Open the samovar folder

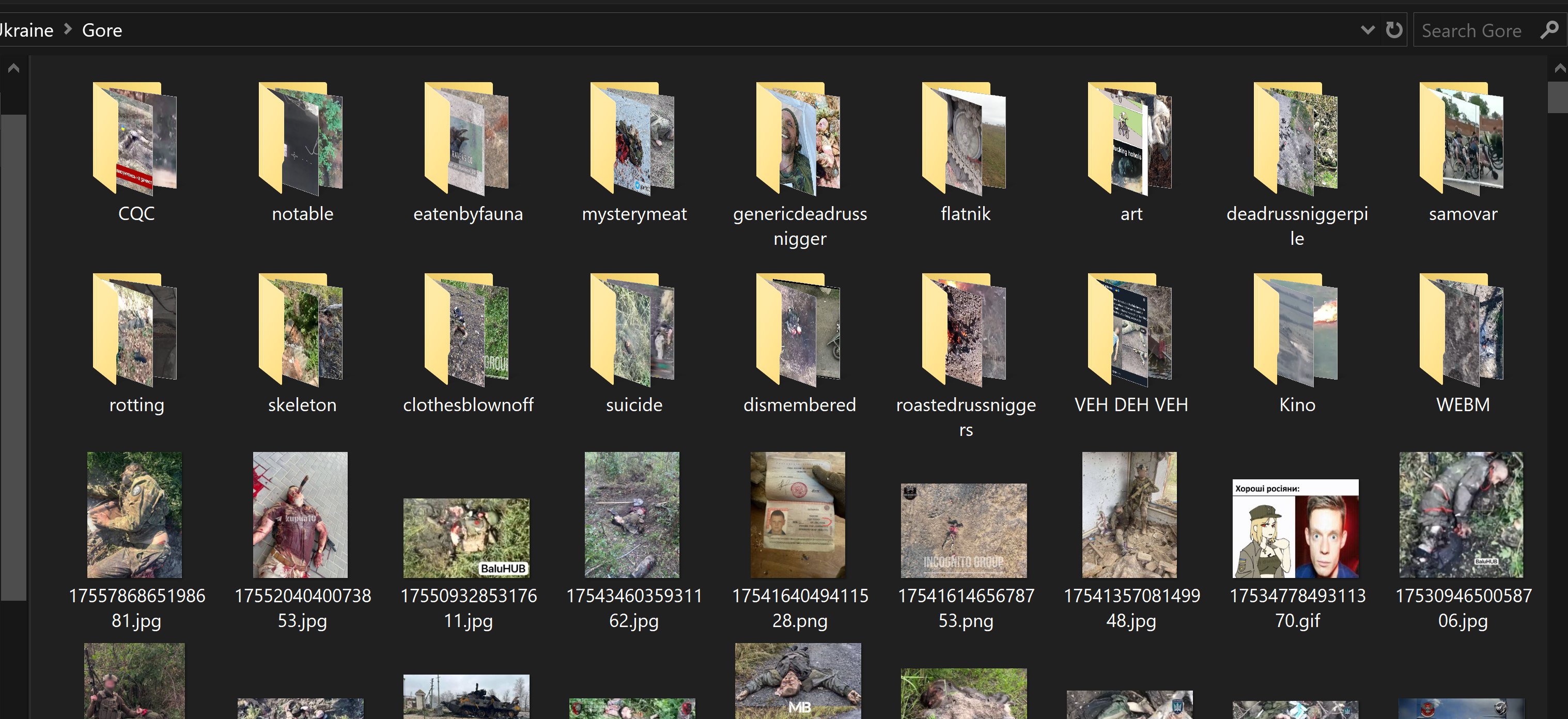click(x=1462, y=140)
